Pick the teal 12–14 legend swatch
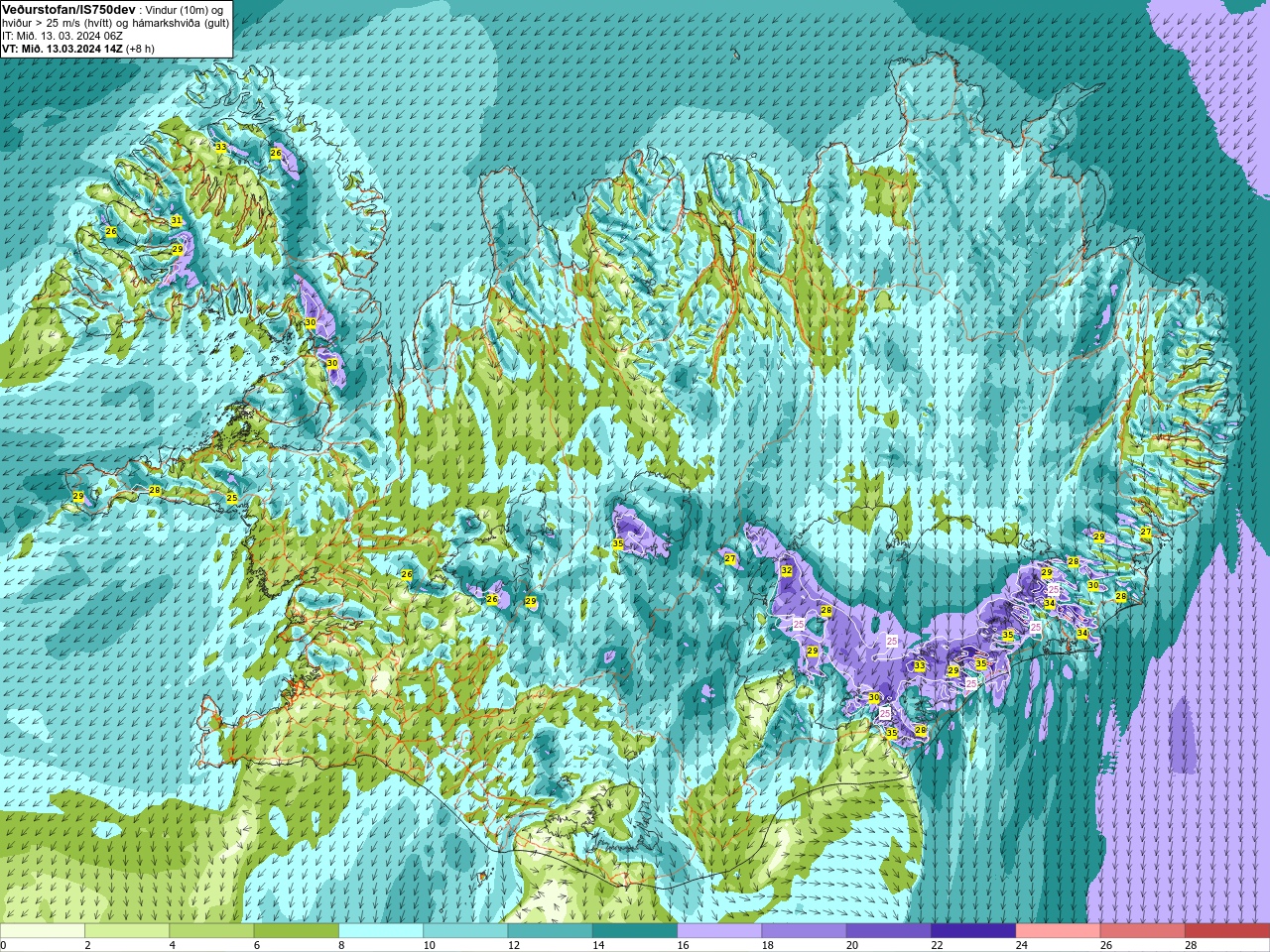 pyautogui.click(x=551, y=931)
